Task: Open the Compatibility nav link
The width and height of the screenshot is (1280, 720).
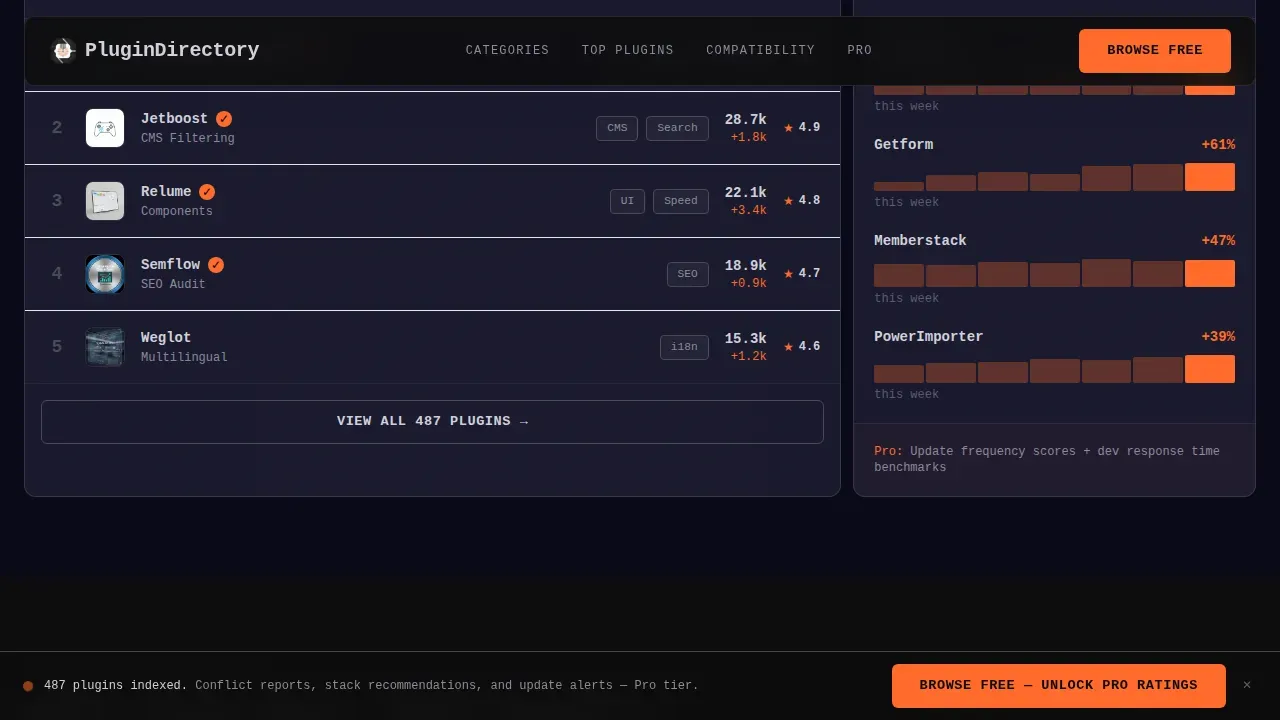Action: (x=760, y=50)
